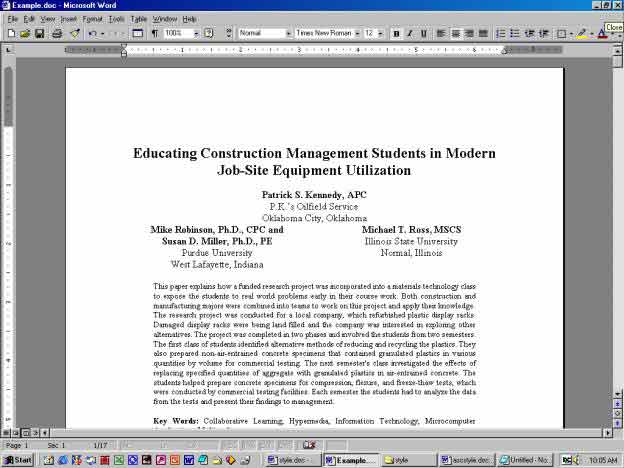
Task: Switch to style.doc taskbar button
Action: pyautogui.click(x=292, y=460)
